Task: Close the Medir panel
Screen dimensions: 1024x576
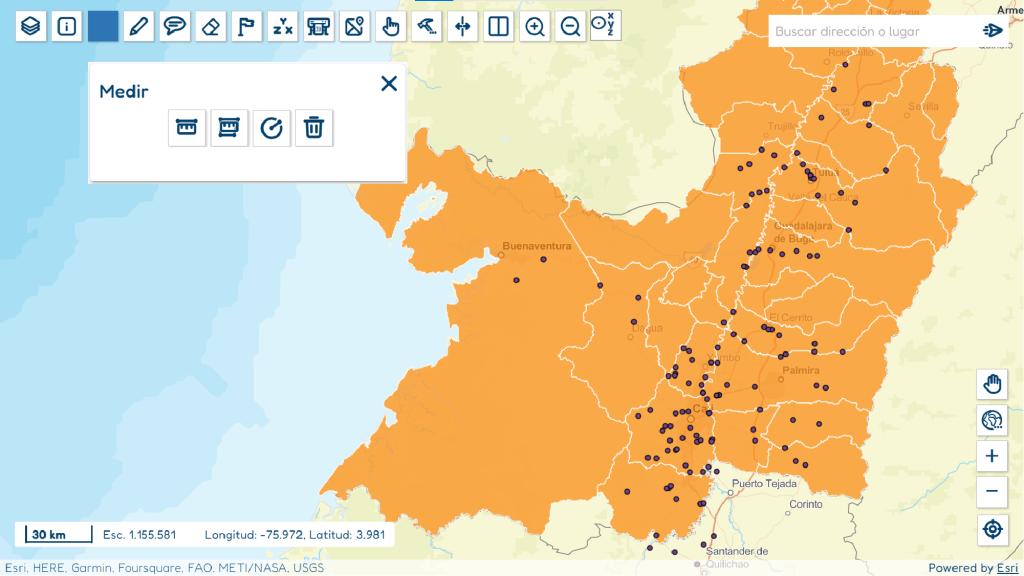Action: [x=389, y=84]
